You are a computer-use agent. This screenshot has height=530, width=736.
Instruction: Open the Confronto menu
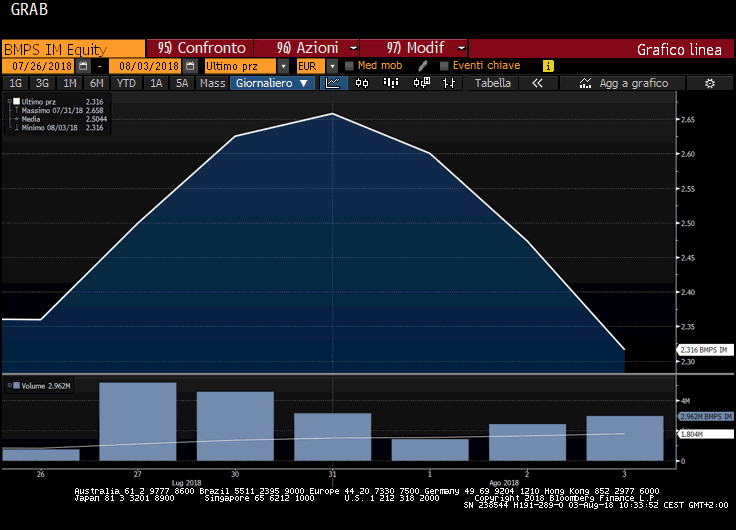click(x=200, y=48)
